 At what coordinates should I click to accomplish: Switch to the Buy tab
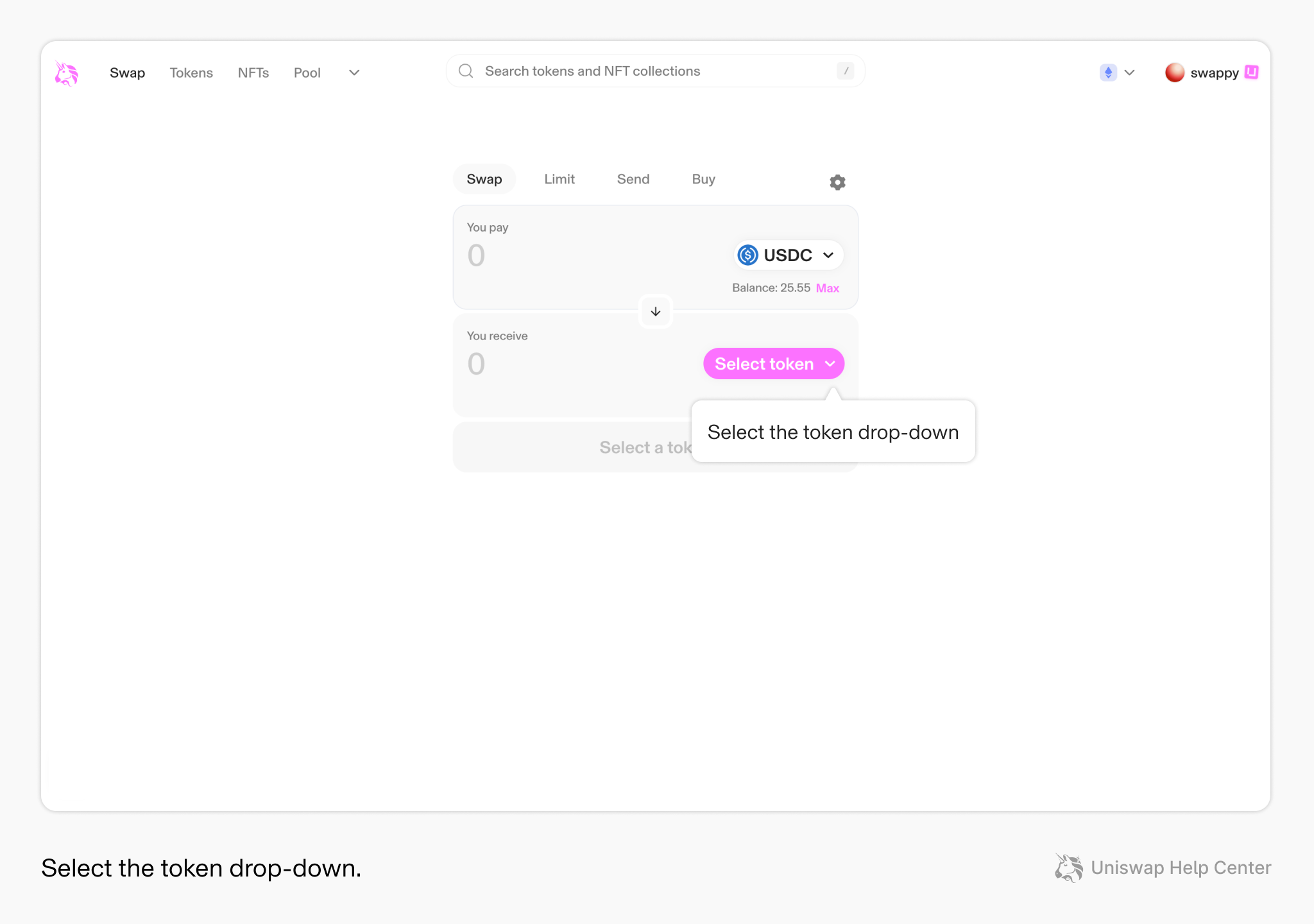coord(703,179)
